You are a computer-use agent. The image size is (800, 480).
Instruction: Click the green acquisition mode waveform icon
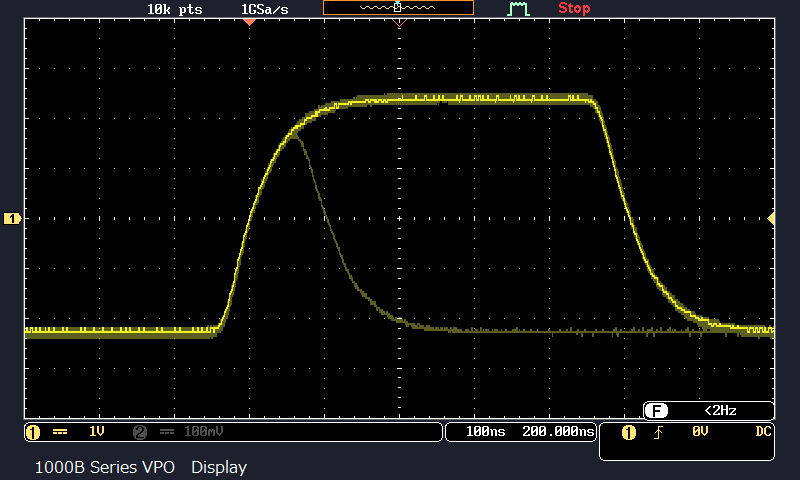click(518, 9)
